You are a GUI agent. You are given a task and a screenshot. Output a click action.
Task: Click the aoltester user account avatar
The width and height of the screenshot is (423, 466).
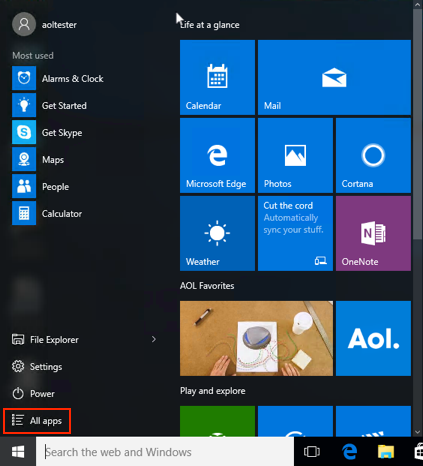(x=24, y=24)
